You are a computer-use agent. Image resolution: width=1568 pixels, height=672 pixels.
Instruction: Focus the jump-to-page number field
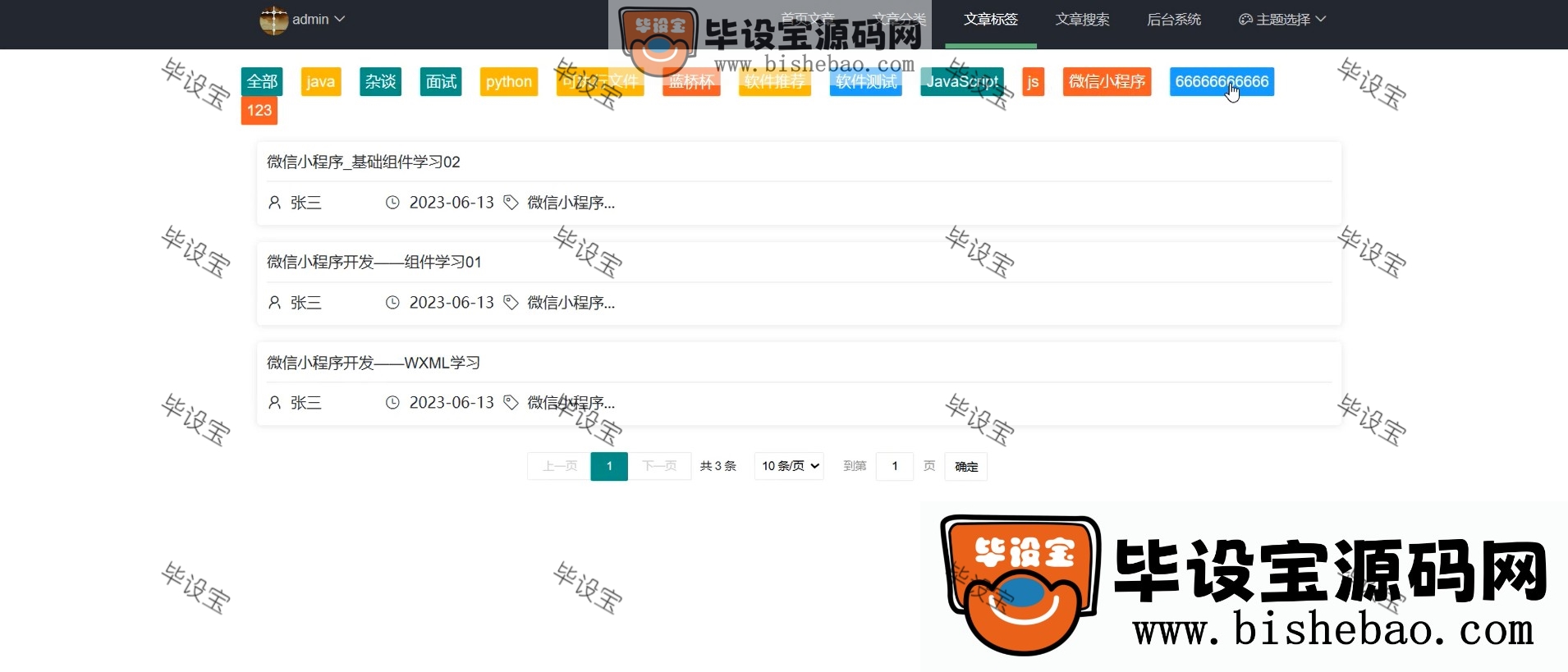pyautogui.click(x=895, y=466)
